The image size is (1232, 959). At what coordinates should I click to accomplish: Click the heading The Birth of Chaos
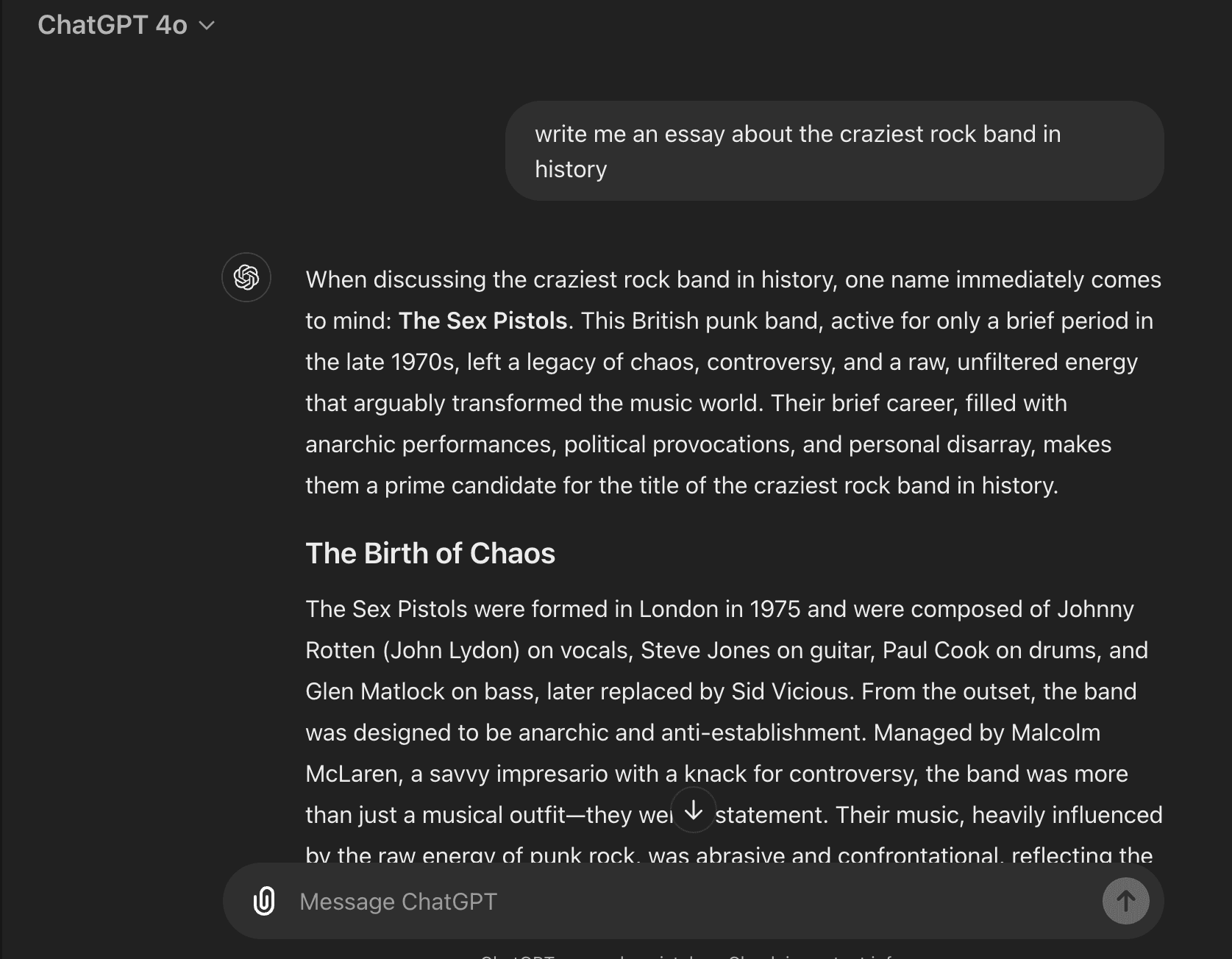(430, 553)
